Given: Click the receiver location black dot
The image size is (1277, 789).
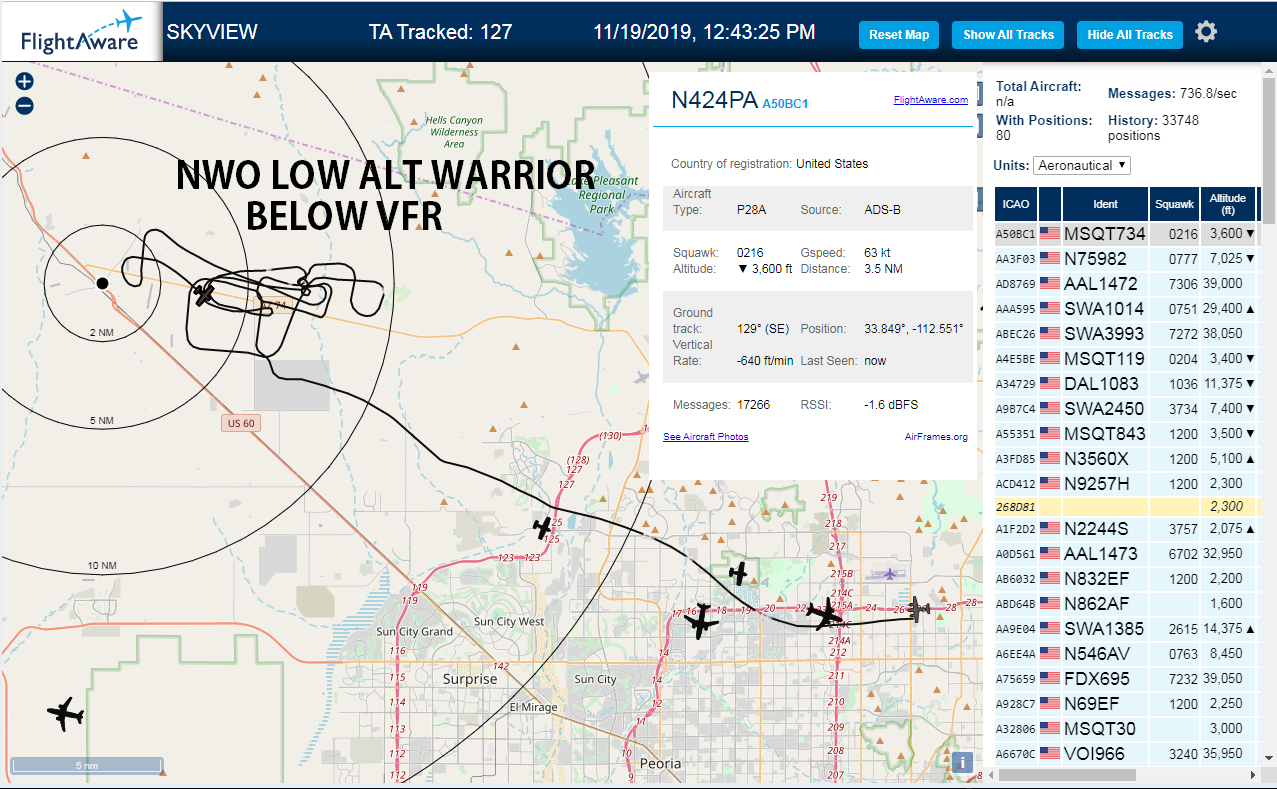Looking at the screenshot, I should (102, 283).
